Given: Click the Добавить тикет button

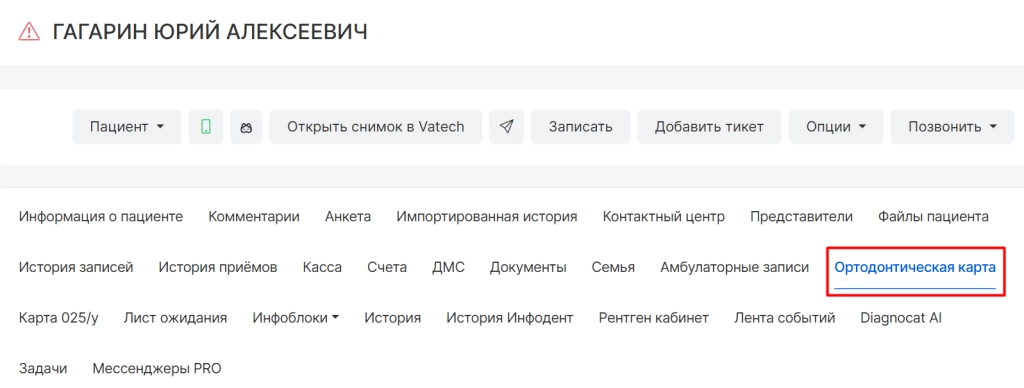Looking at the screenshot, I should point(709,127).
